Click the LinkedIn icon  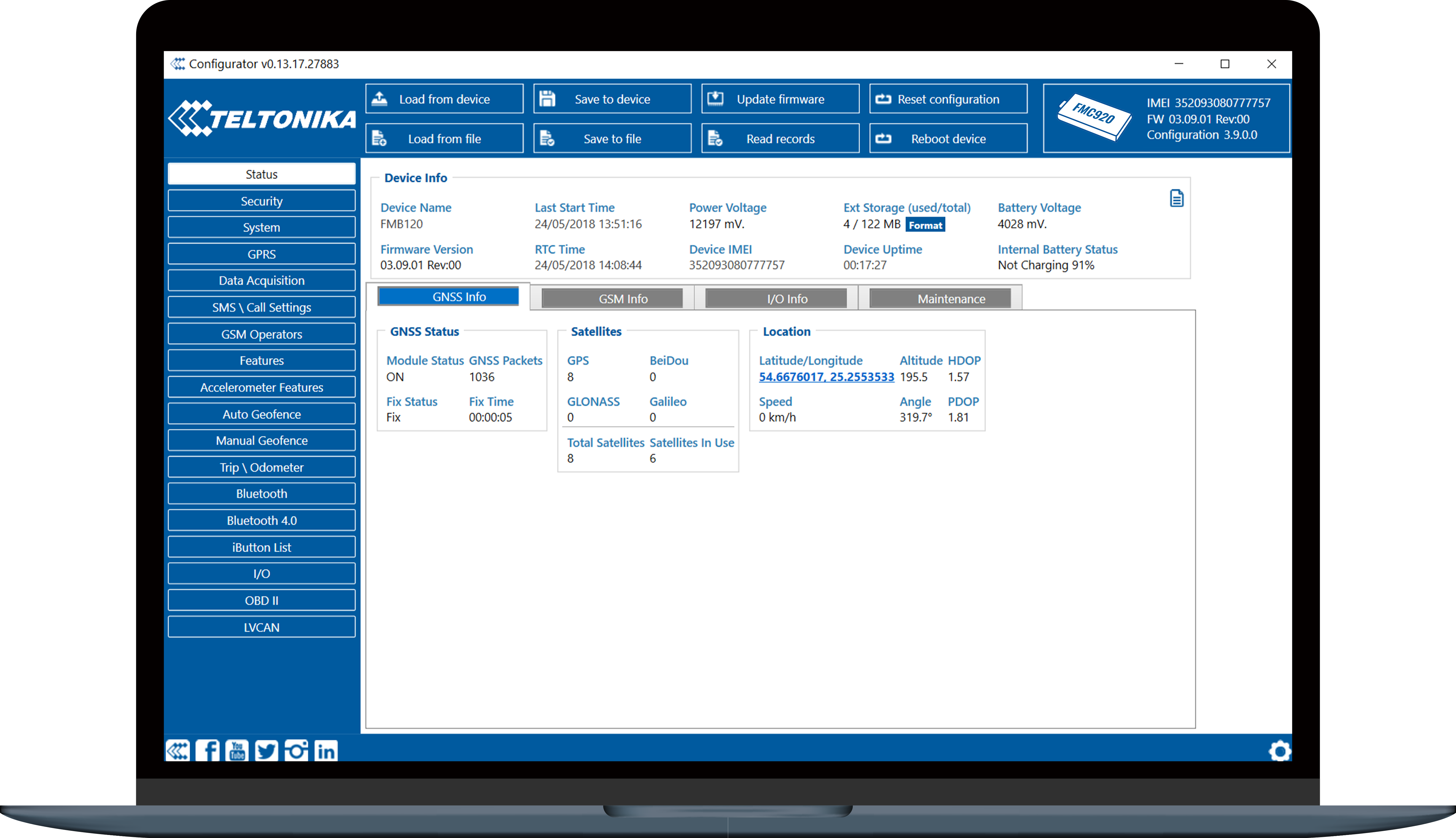326,750
